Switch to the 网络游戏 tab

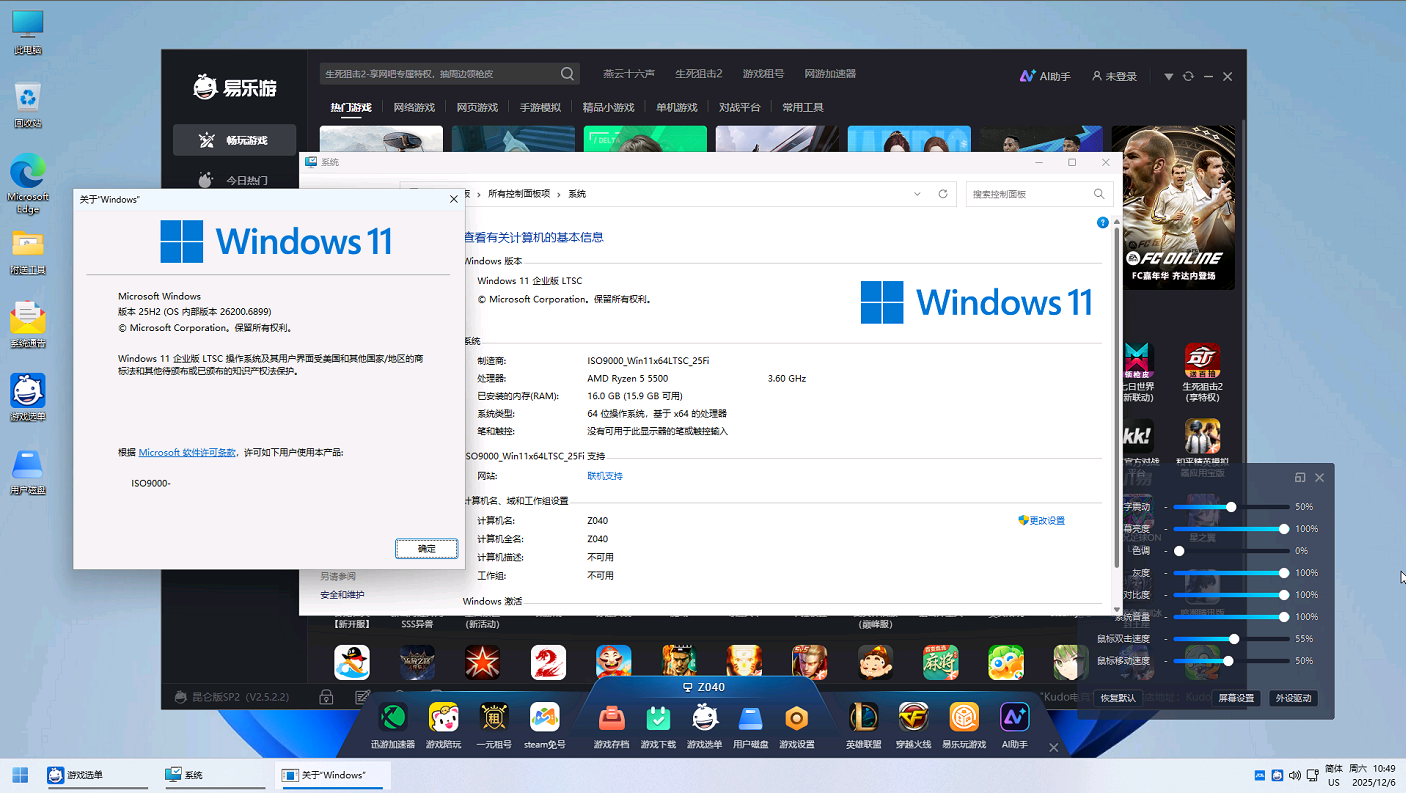click(416, 107)
